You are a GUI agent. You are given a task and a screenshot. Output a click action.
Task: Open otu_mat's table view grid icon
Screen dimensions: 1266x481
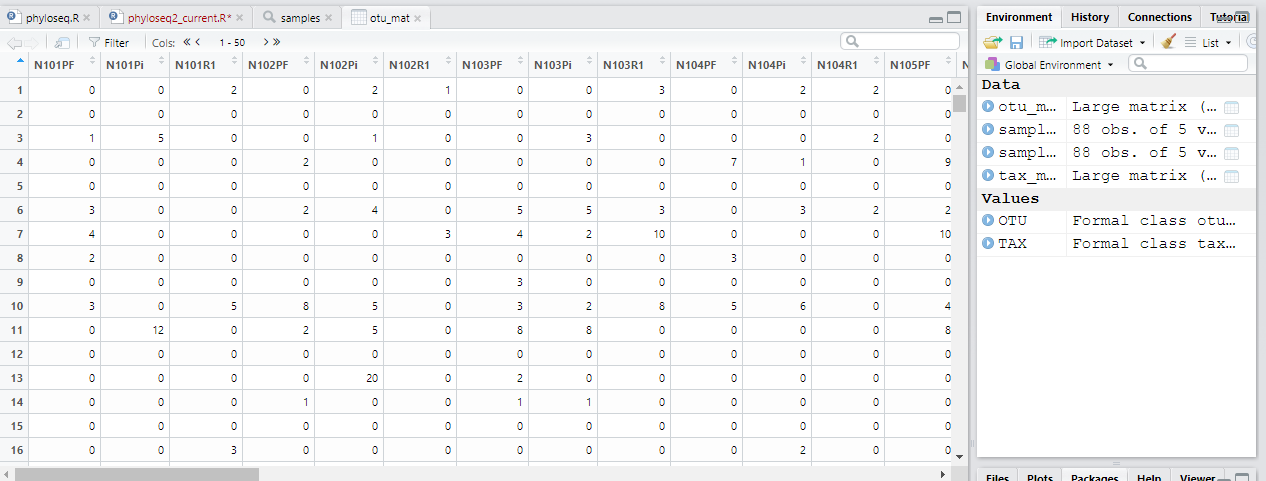tap(1231, 107)
